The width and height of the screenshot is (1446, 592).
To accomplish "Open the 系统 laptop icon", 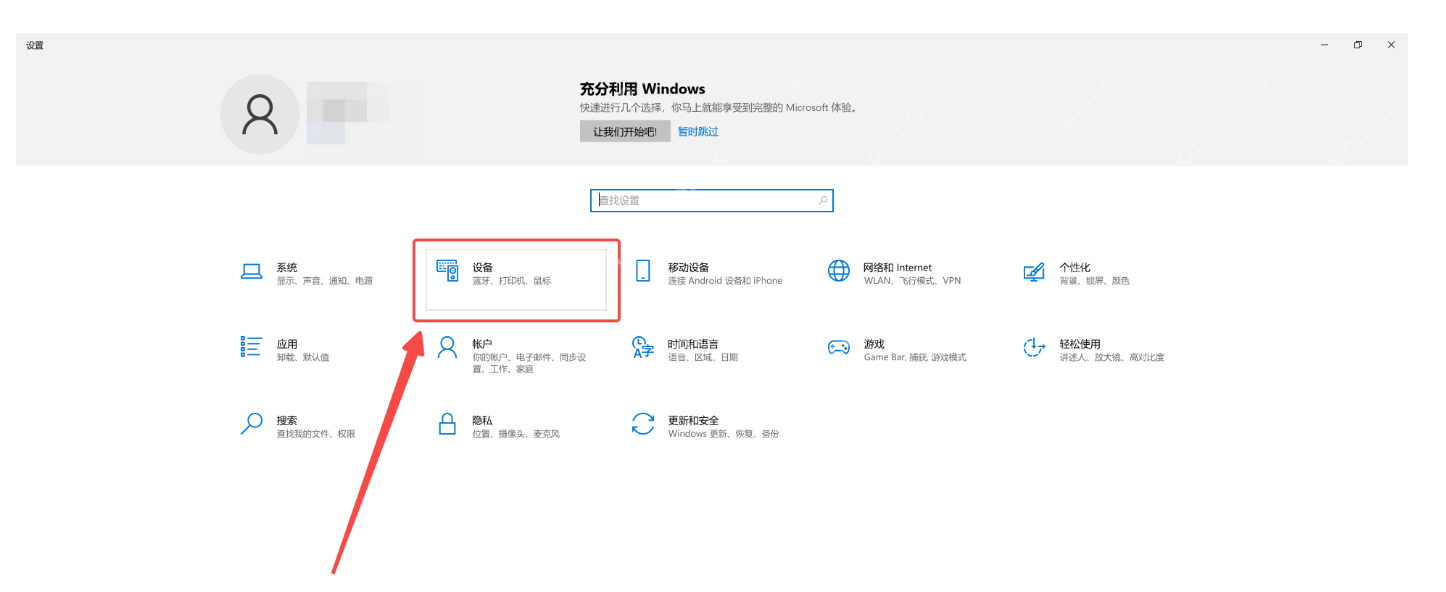I will pos(252,272).
